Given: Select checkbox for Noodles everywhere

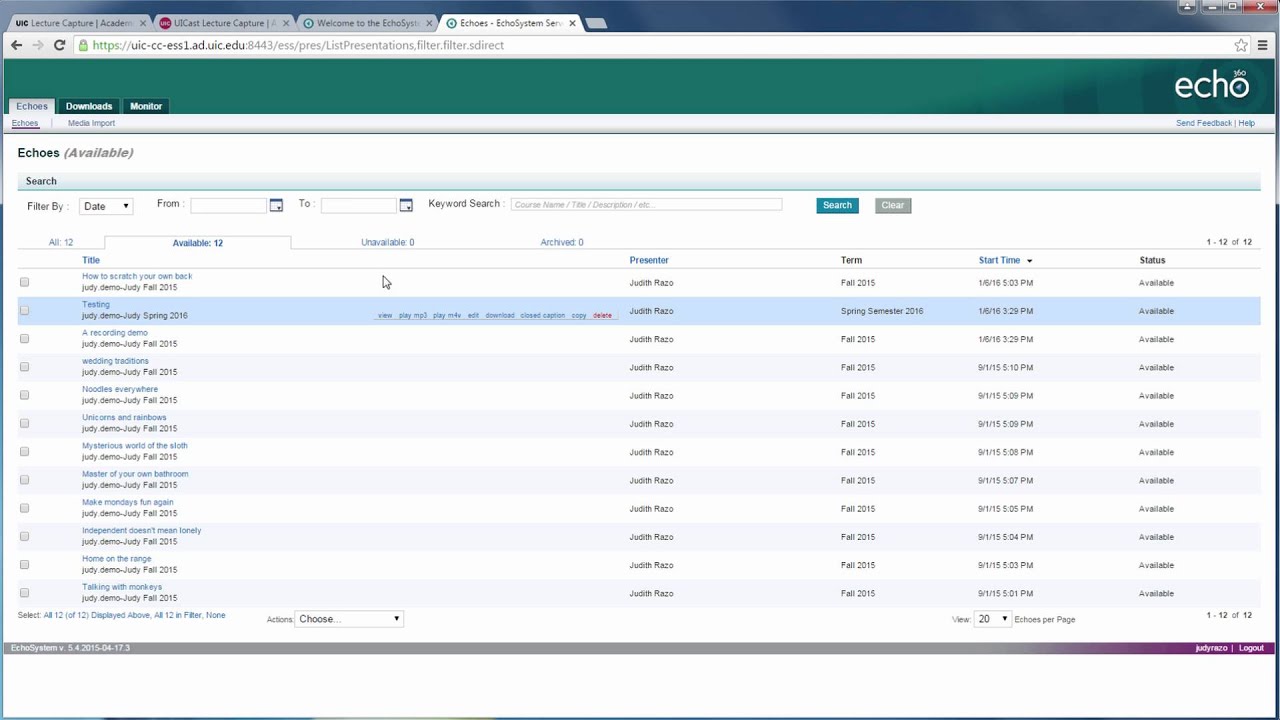Looking at the screenshot, I should pyautogui.click(x=25, y=395).
